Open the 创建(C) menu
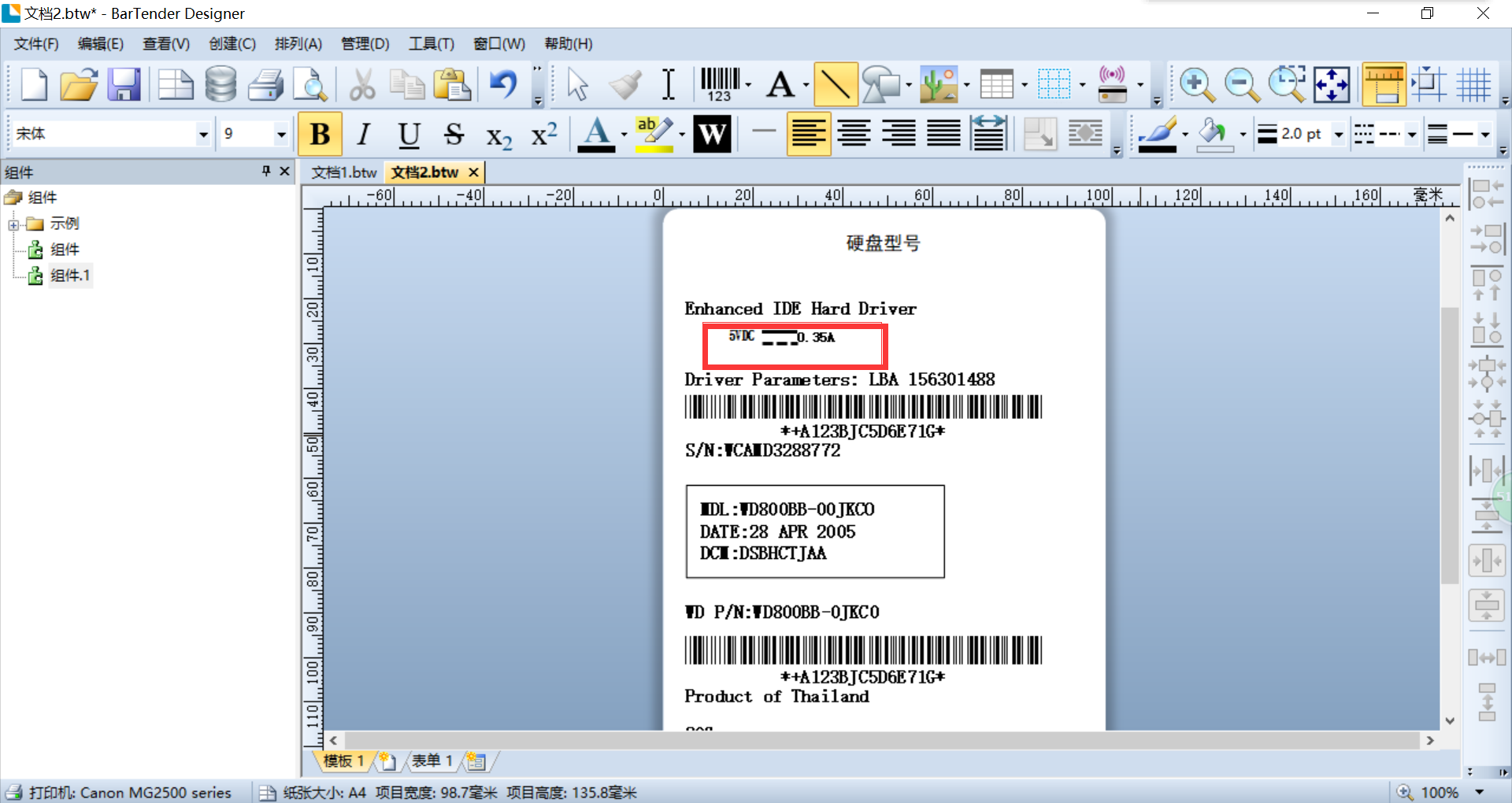1512x803 pixels. click(232, 44)
